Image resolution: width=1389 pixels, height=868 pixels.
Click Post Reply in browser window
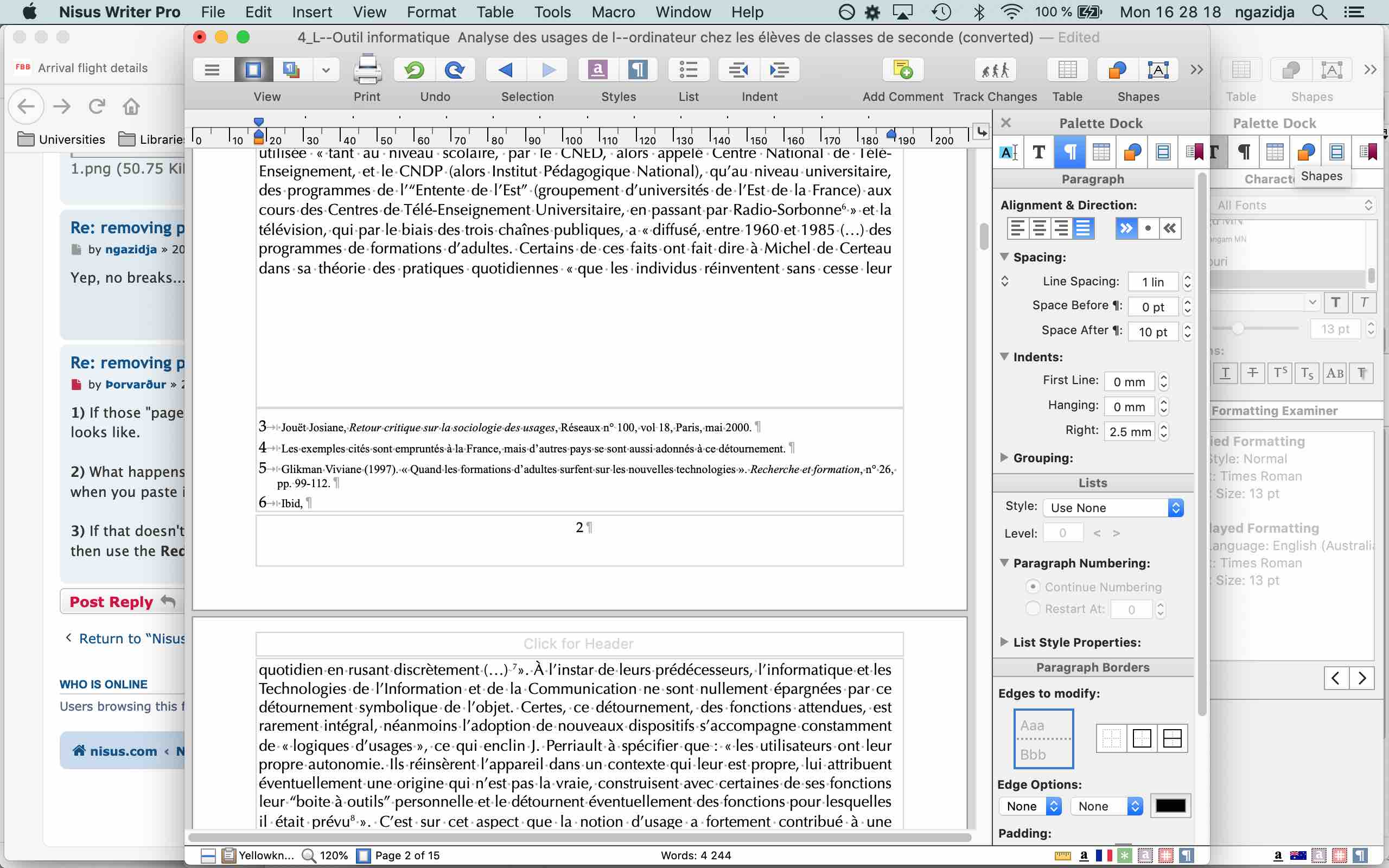122,601
